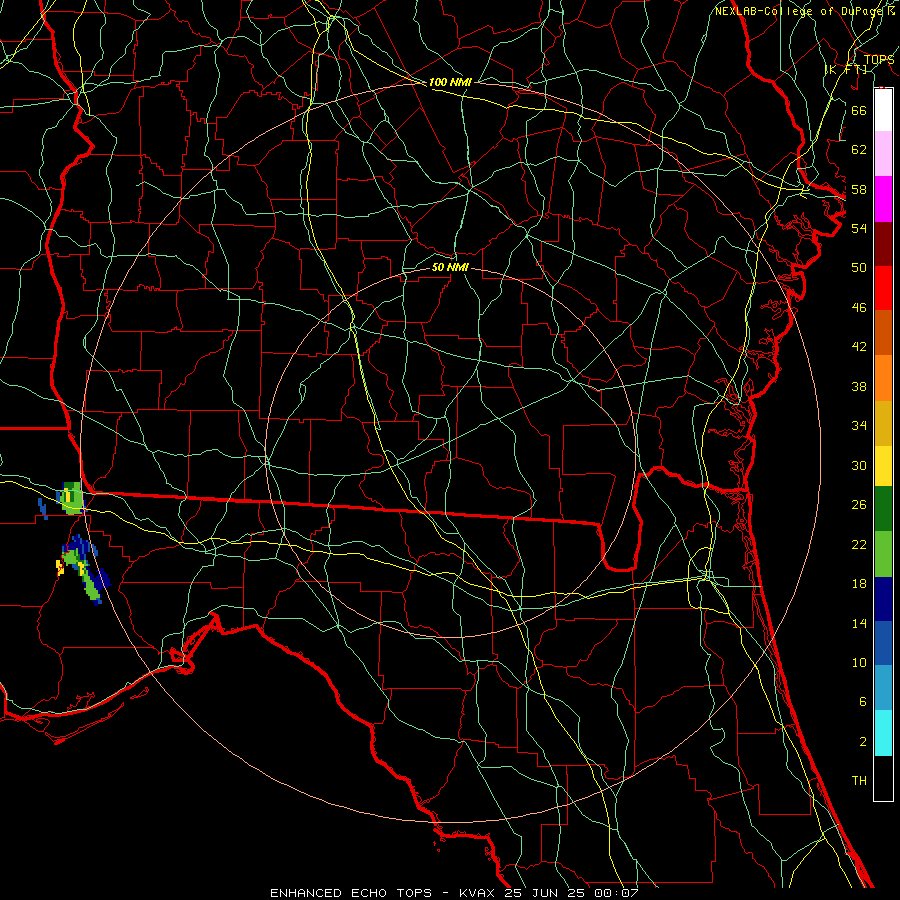This screenshot has width=900, height=900.
Task: Click the '46' legend value
Action: tap(859, 308)
